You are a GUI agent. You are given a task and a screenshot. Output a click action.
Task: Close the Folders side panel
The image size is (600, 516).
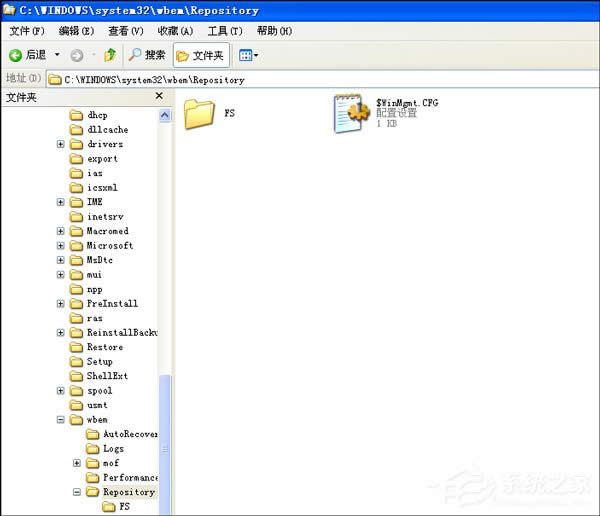tap(158, 96)
